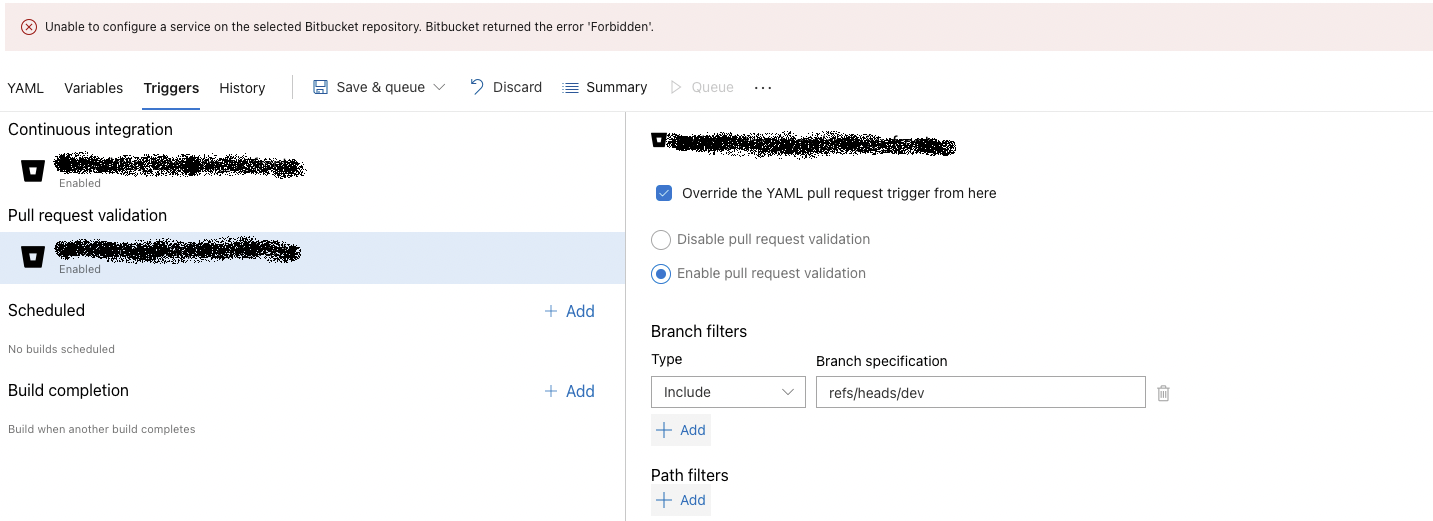
Task: Open the Include type dropdown
Action: 728,392
